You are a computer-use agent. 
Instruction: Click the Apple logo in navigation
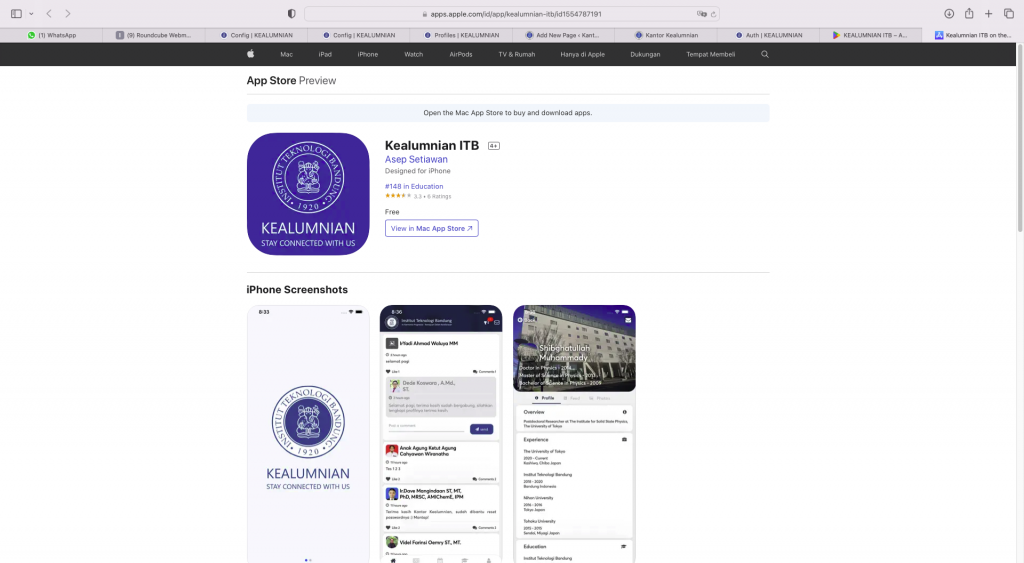(x=250, y=54)
